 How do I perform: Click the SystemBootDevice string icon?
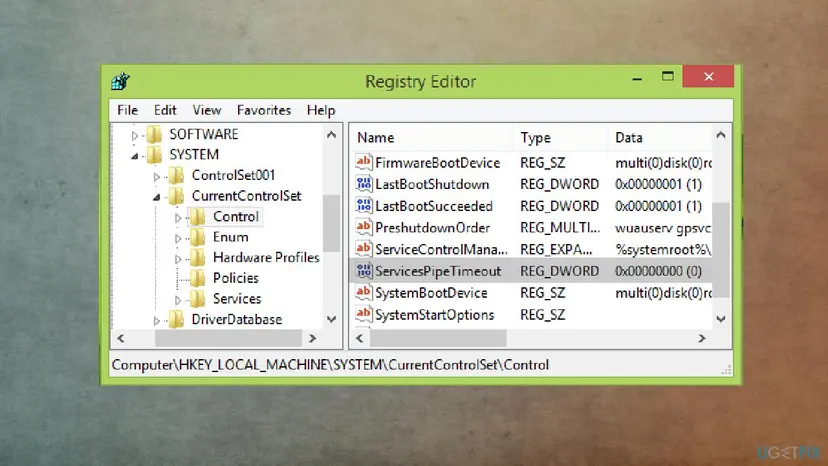click(x=363, y=292)
